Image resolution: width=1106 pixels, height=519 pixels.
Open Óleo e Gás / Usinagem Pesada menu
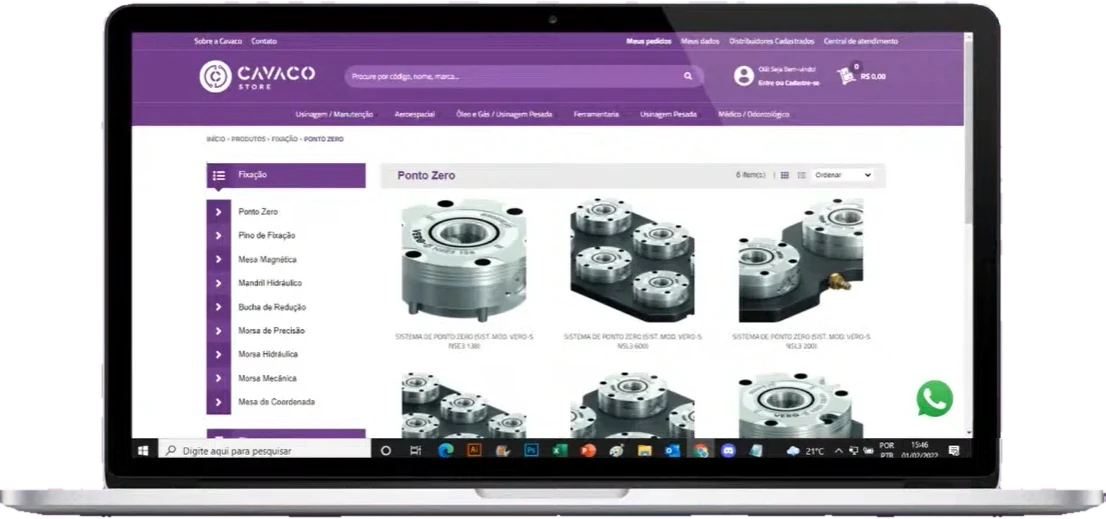(x=504, y=114)
